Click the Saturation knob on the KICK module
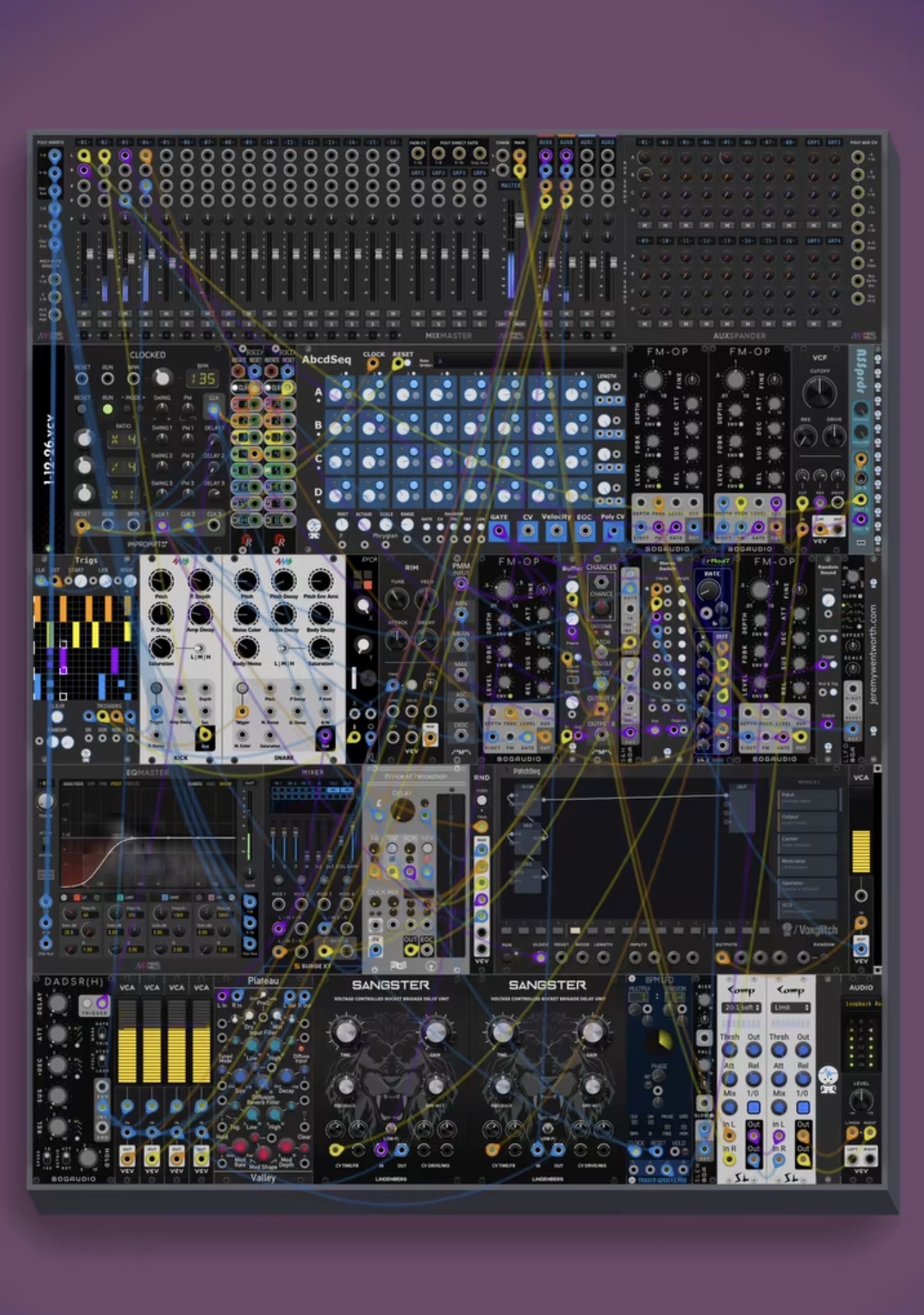The height and width of the screenshot is (1315, 924). [x=161, y=649]
